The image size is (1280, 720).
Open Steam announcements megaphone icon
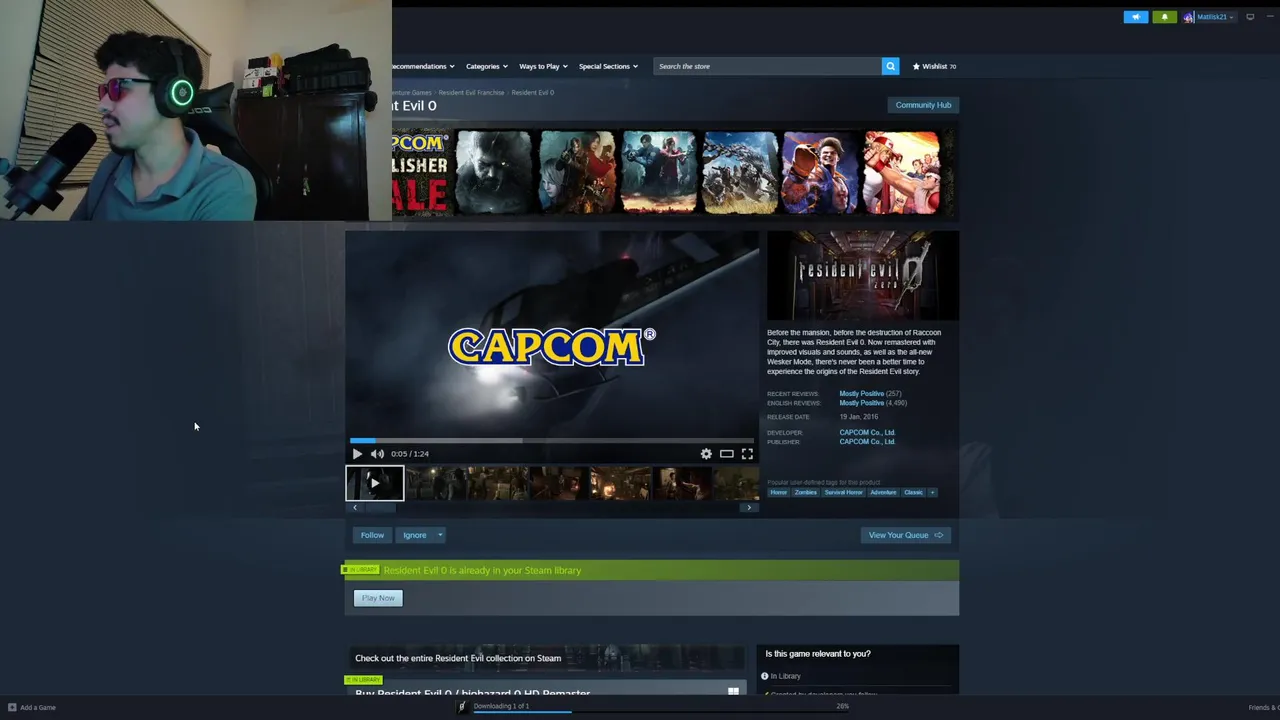[x=1136, y=17]
